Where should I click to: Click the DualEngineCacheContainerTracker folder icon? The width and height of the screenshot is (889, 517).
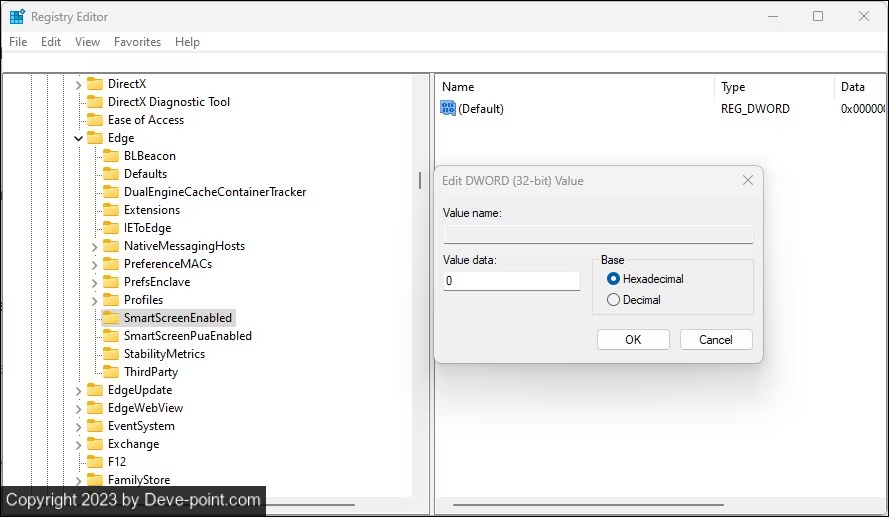[x=111, y=192]
